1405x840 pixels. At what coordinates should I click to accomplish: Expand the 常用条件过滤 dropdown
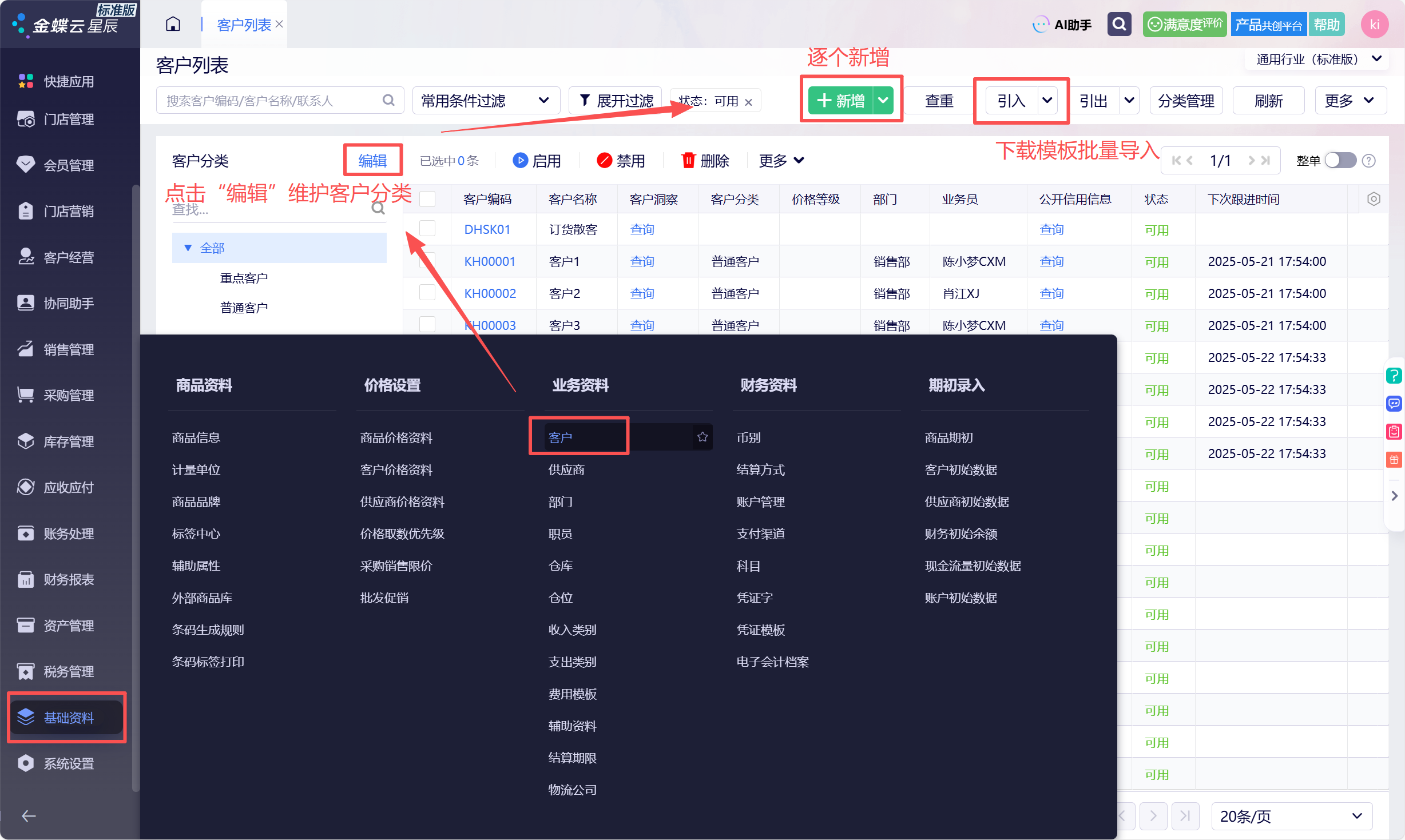point(486,101)
